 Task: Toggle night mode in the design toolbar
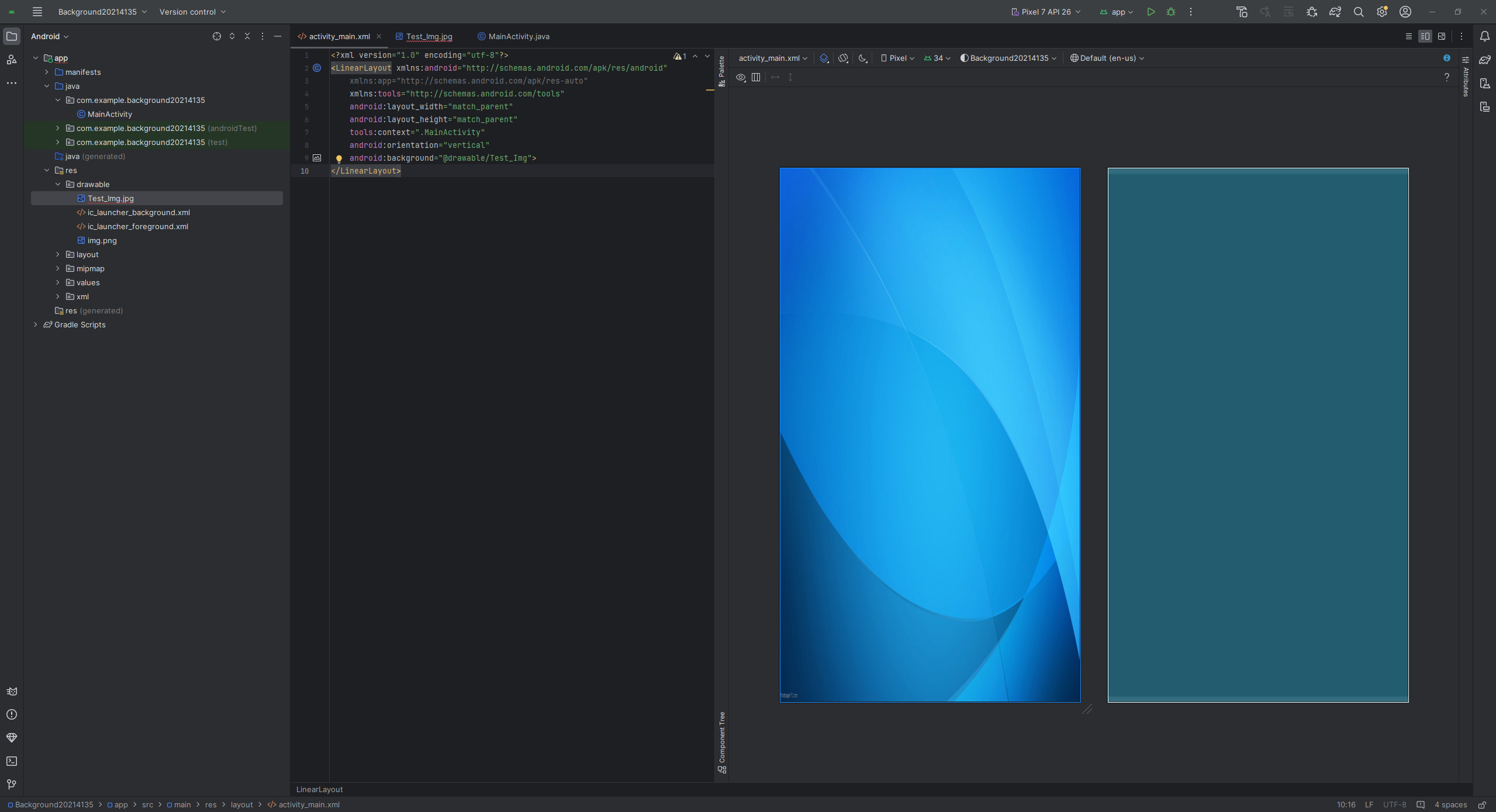pyautogui.click(x=862, y=58)
